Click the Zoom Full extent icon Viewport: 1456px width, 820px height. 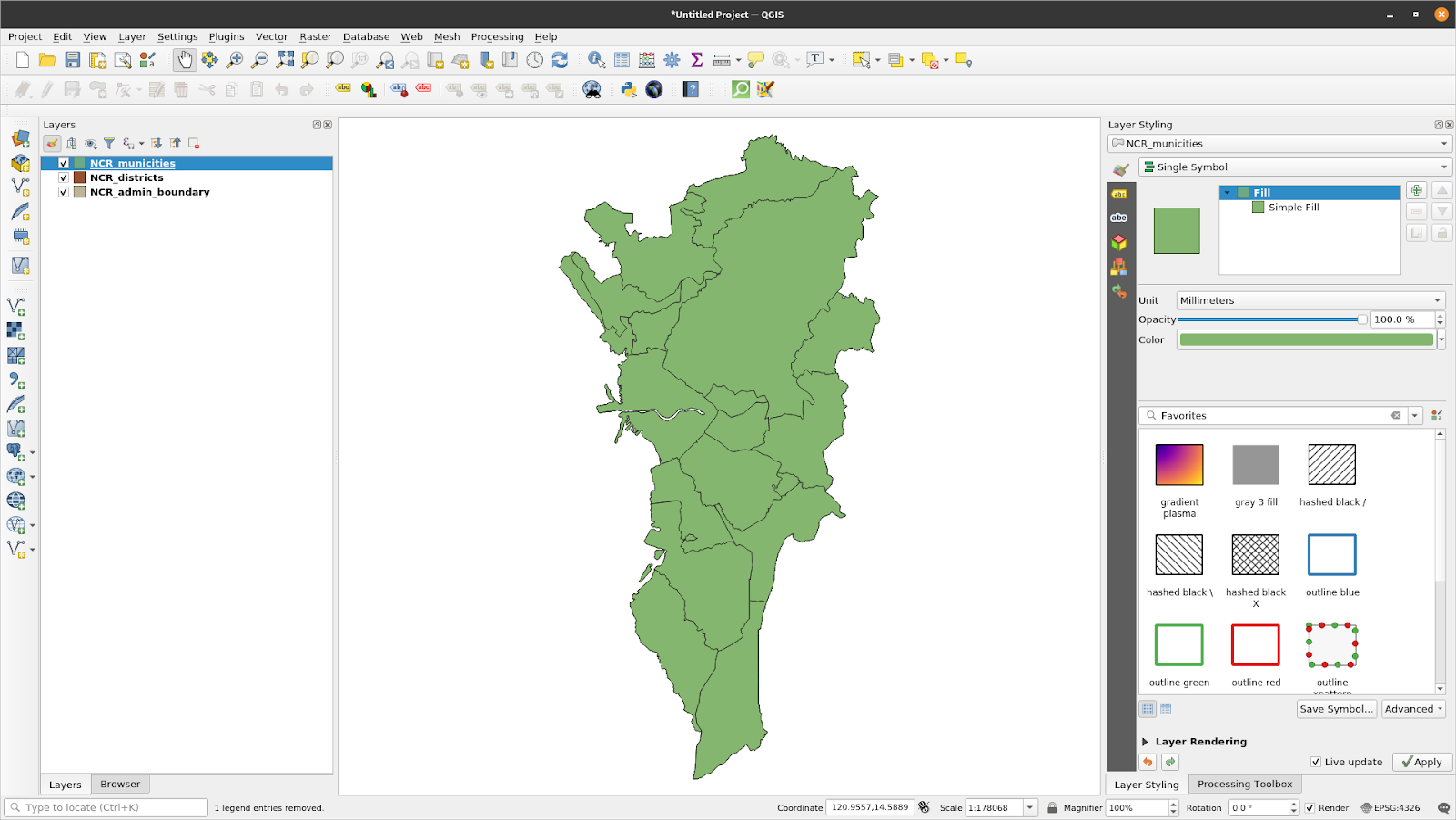coord(284,59)
